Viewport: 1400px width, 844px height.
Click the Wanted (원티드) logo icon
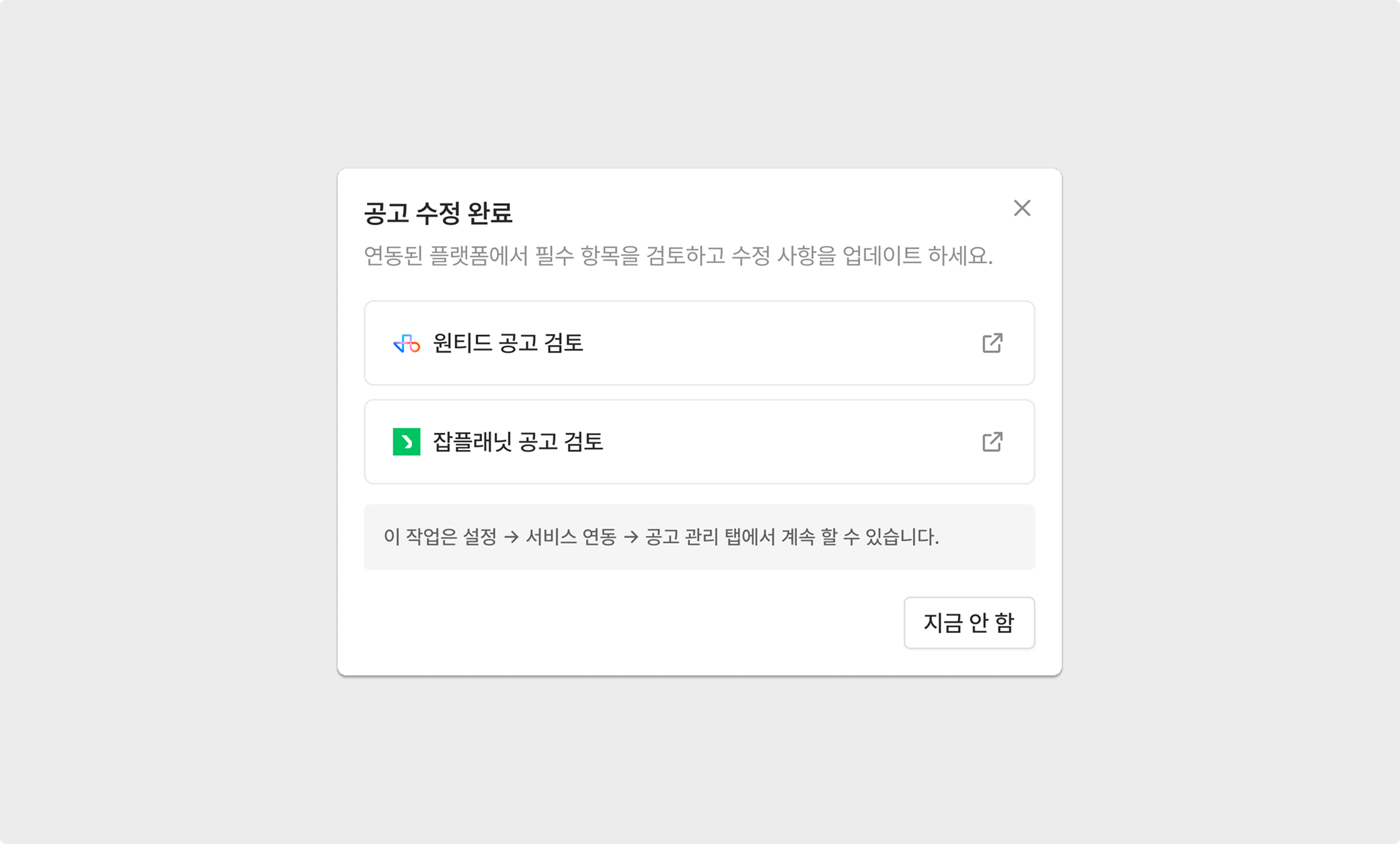pyautogui.click(x=407, y=344)
